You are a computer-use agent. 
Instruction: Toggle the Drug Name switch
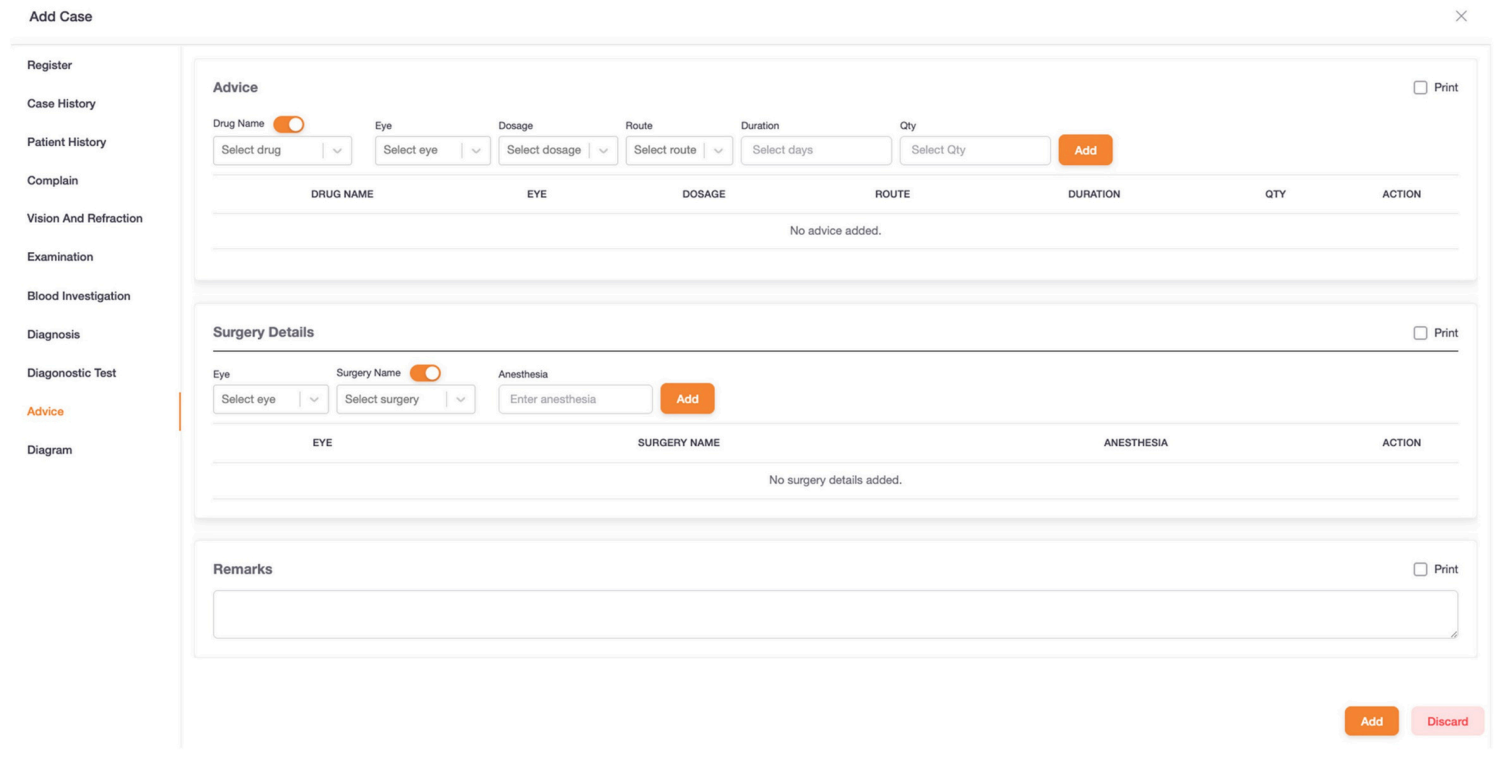(x=288, y=124)
